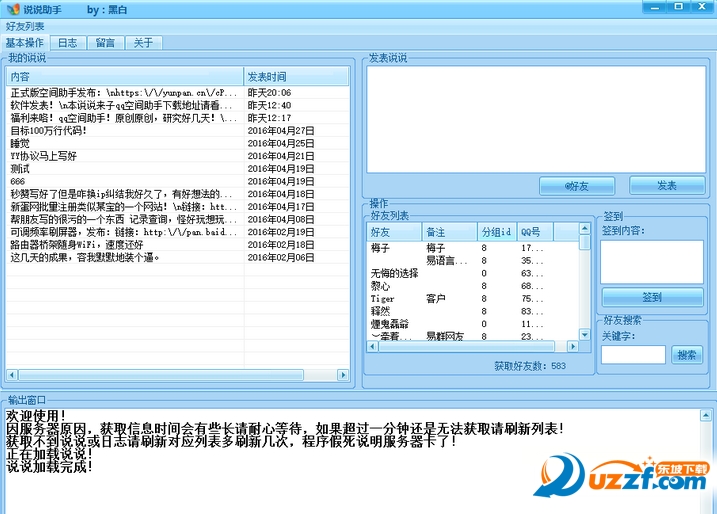Open the 好友列表 menu
The image size is (717, 514).
[25, 27]
